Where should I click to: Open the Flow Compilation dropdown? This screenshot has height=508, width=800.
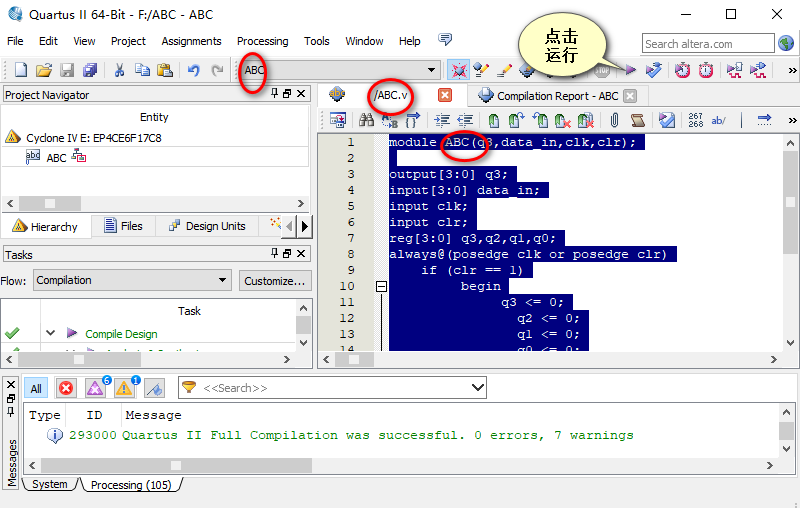[x=222, y=280]
